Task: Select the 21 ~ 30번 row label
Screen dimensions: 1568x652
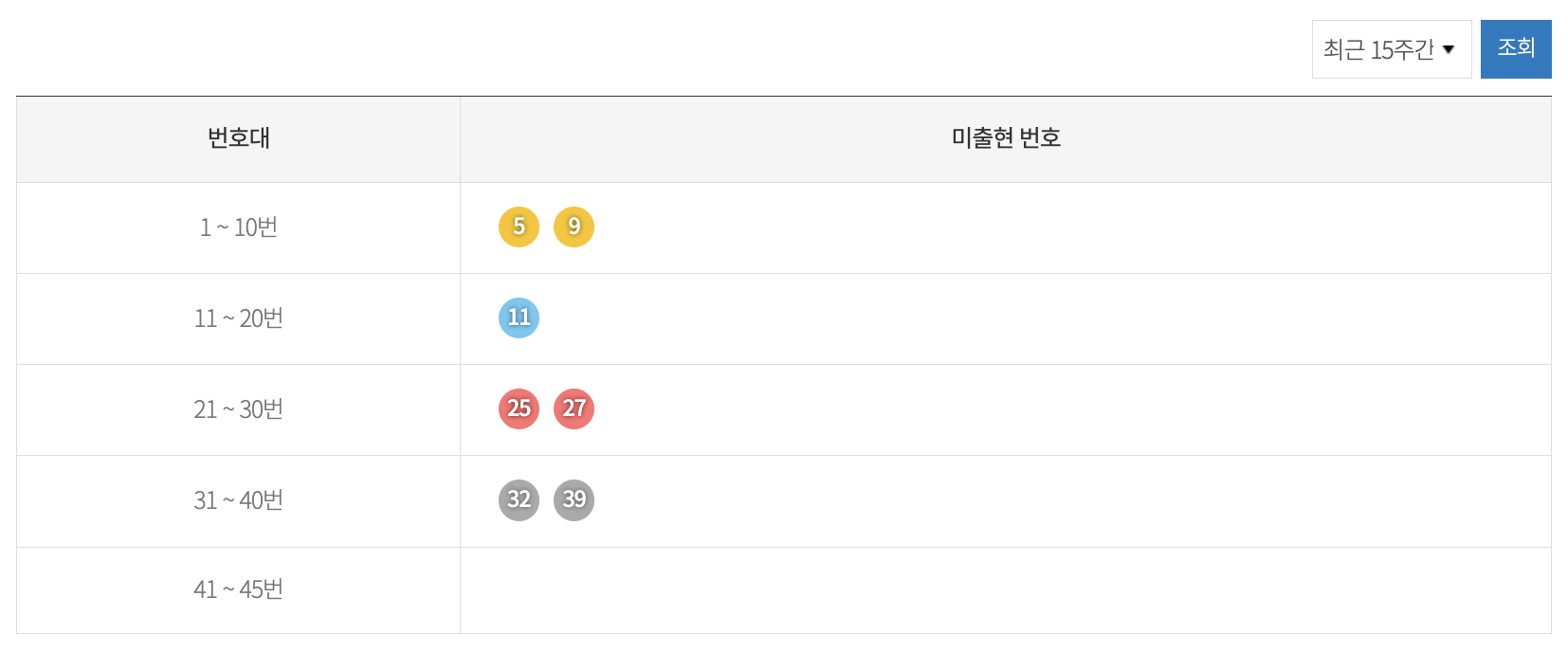Action: [237, 409]
